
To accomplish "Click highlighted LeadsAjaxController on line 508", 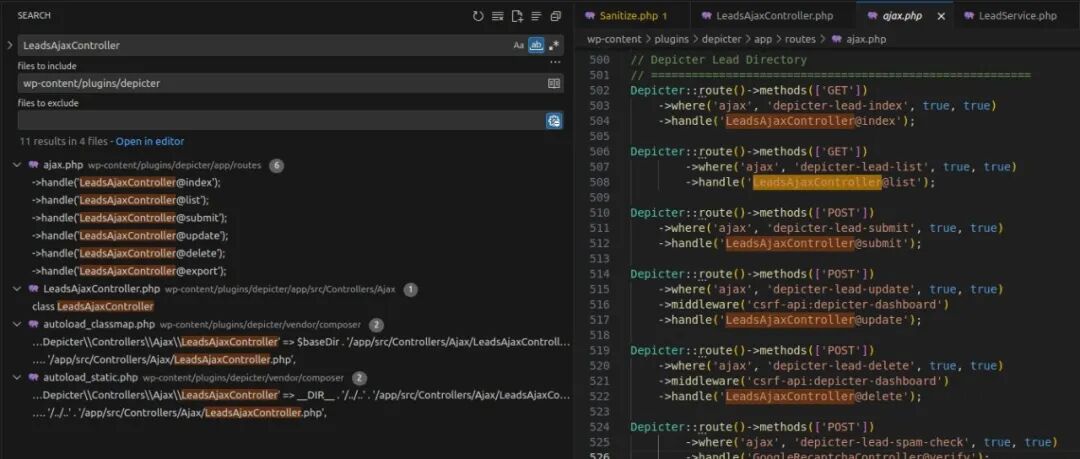I will 816,183.
